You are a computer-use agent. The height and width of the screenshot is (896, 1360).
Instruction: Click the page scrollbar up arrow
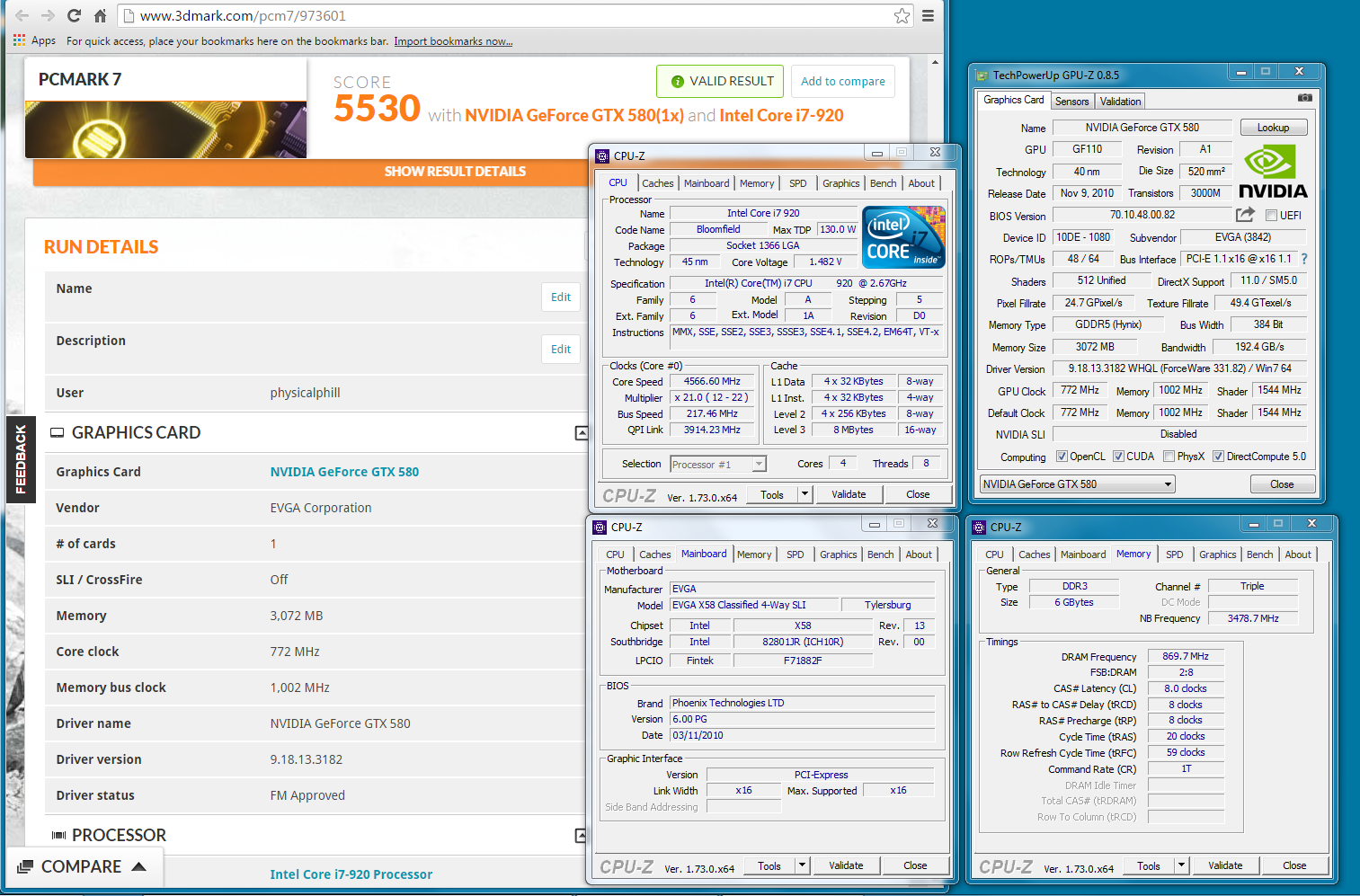(935, 62)
